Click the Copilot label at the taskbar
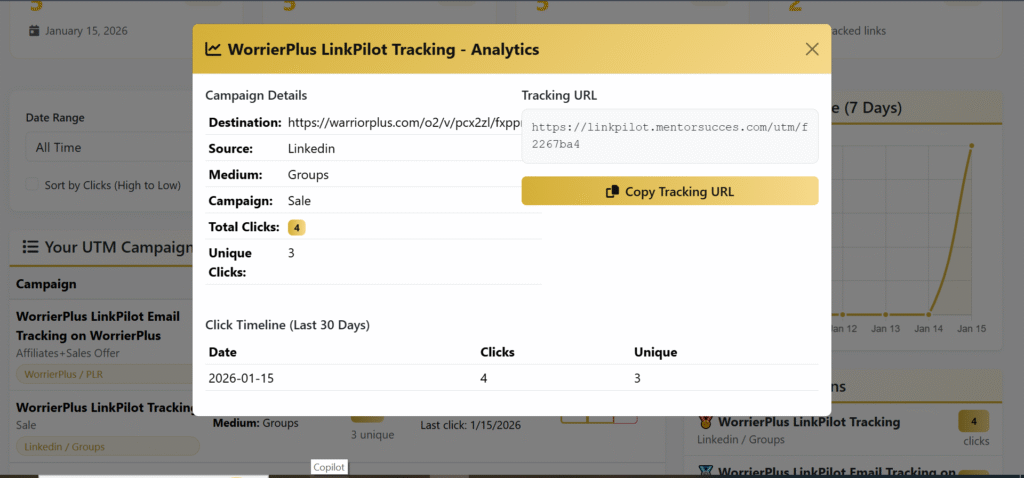The width and height of the screenshot is (1024, 478). tap(329, 466)
